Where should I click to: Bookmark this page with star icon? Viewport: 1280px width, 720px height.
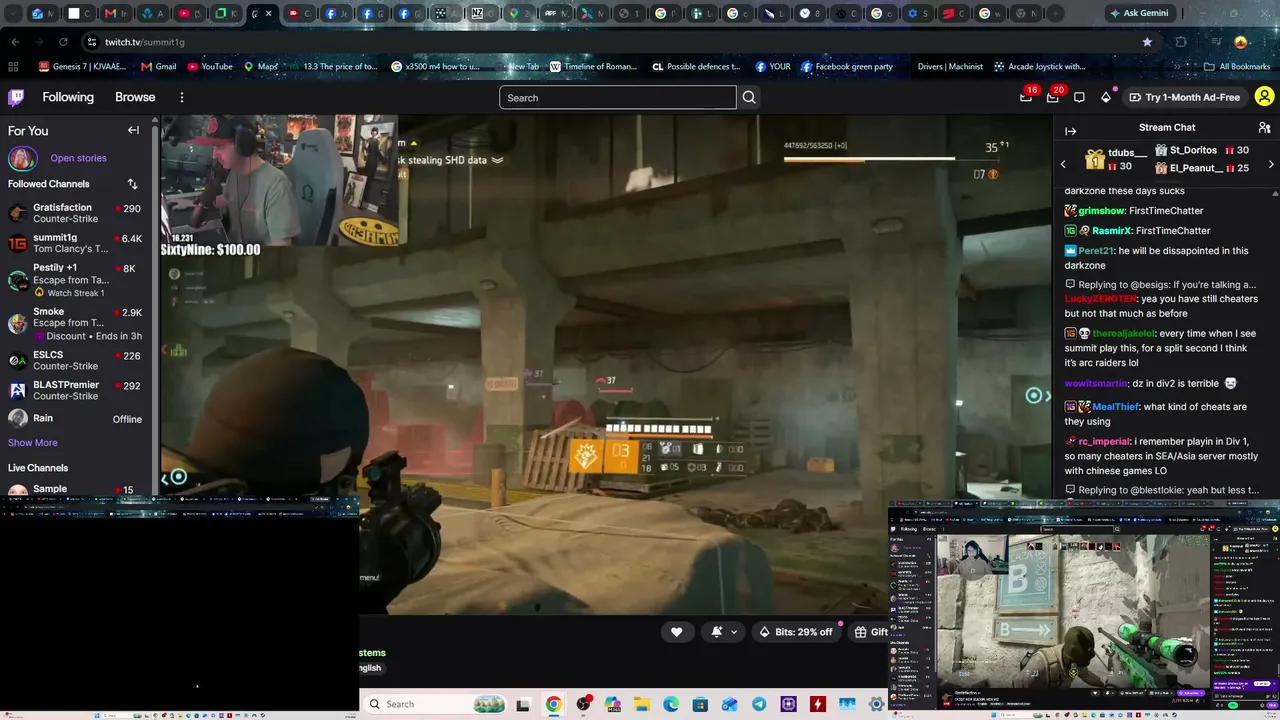[1147, 42]
